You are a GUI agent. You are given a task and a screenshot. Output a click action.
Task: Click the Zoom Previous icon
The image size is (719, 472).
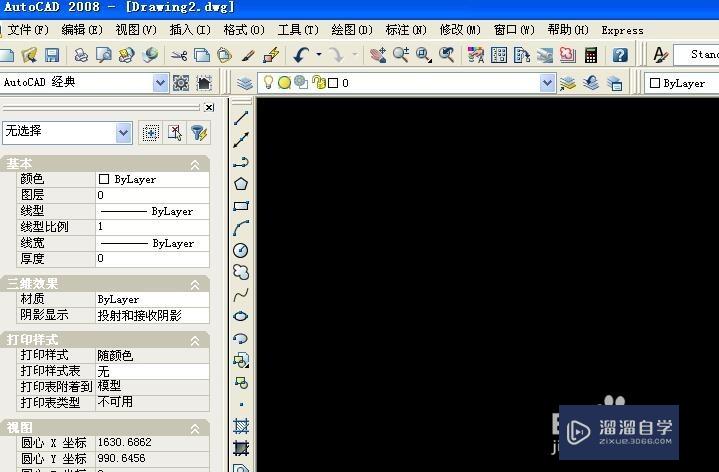pyautogui.click(x=446, y=55)
